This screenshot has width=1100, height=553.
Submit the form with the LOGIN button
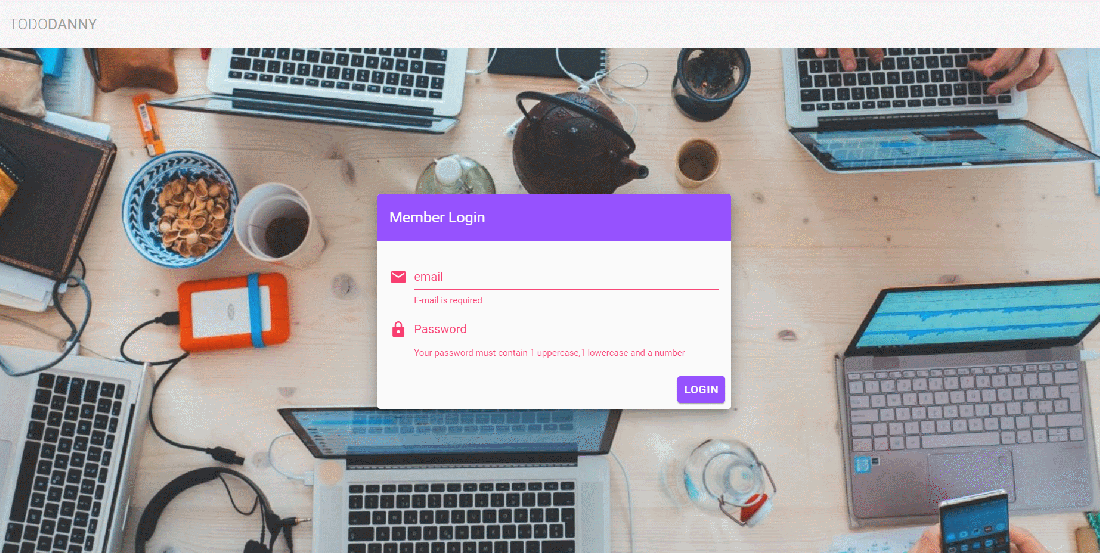tap(701, 389)
